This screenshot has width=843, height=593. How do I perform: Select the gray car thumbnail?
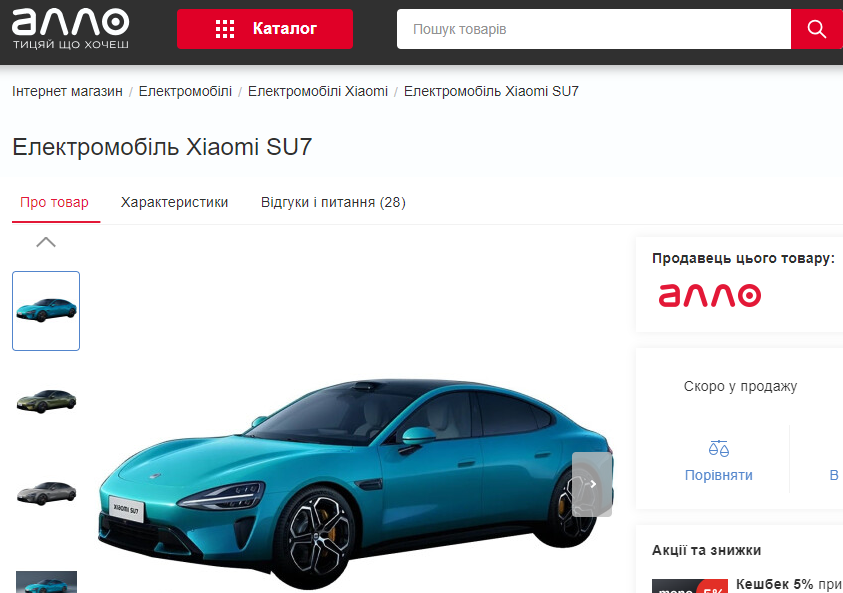[x=46, y=491]
